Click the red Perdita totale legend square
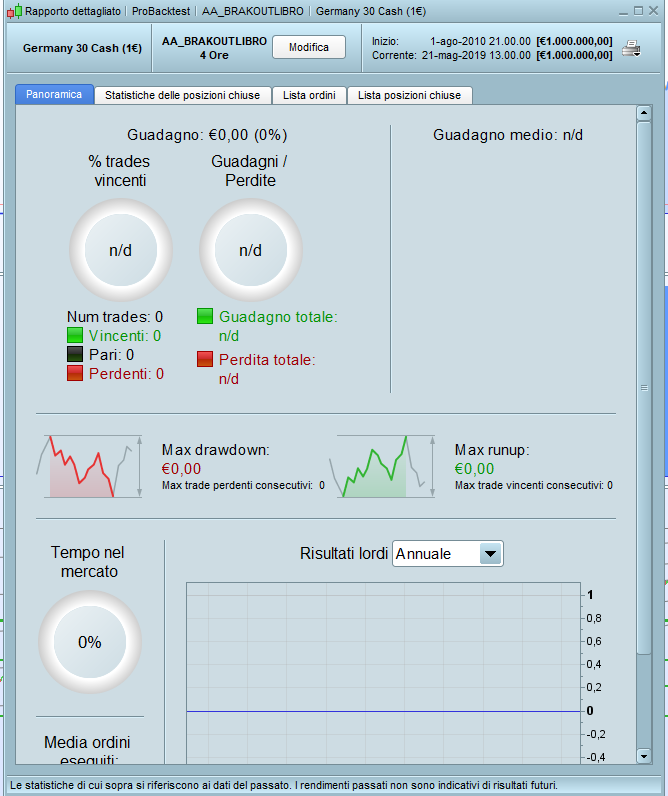This screenshot has width=668, height=796. (205, 359)
